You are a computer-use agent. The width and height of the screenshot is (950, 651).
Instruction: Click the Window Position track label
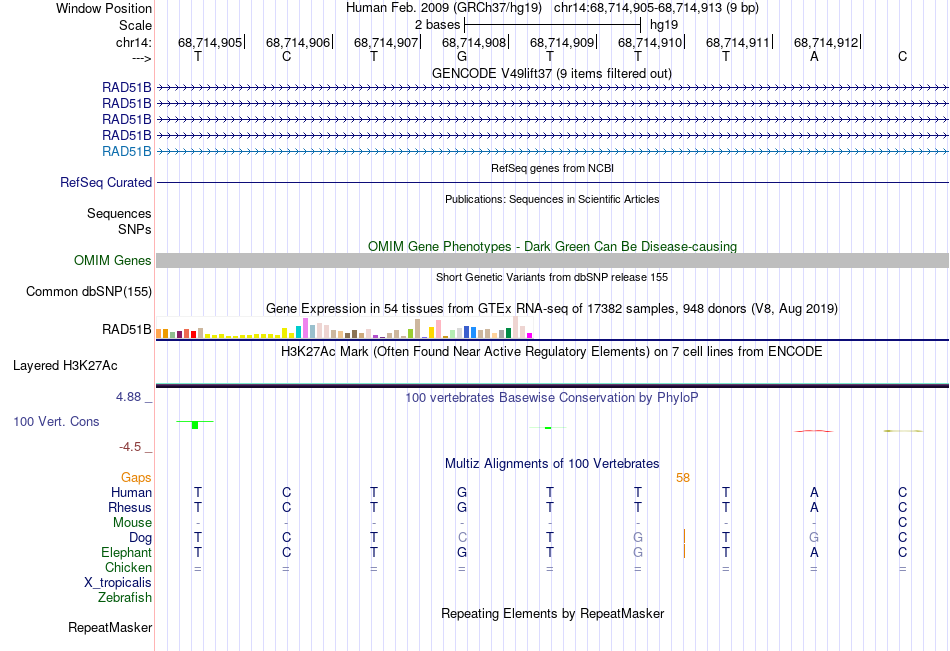(x=104, y=8)
